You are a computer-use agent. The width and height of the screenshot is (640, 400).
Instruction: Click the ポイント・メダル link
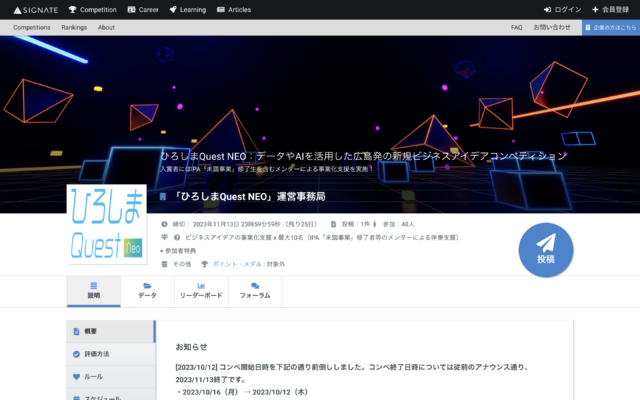coord(237,264)
